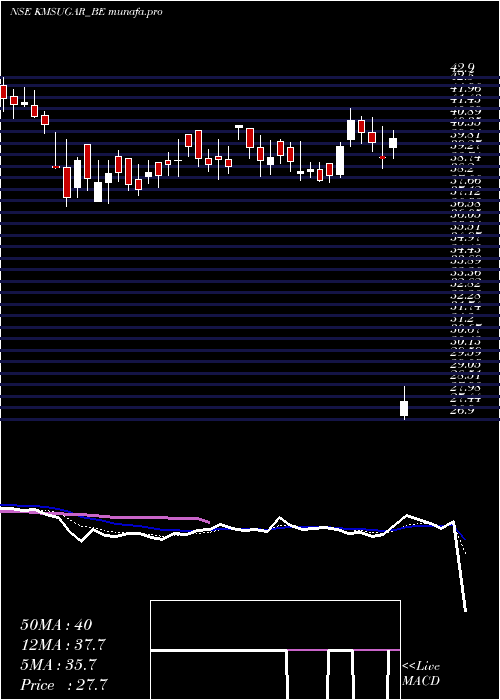Screen dimensions: 500x700
Task: Click the 31.2 price axis label
Action: [x=462, y=319]
